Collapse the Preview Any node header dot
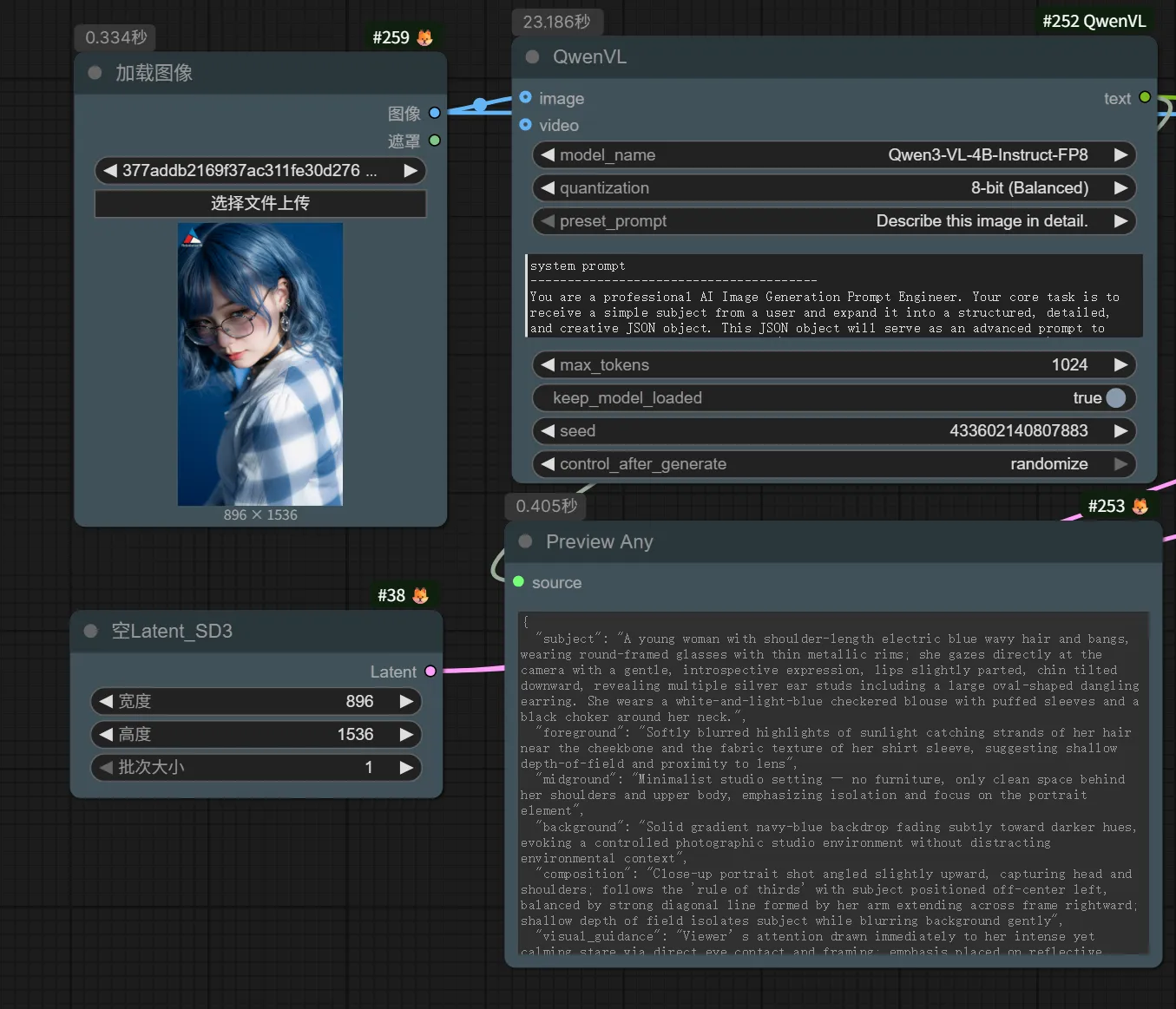 coord(525,541)
